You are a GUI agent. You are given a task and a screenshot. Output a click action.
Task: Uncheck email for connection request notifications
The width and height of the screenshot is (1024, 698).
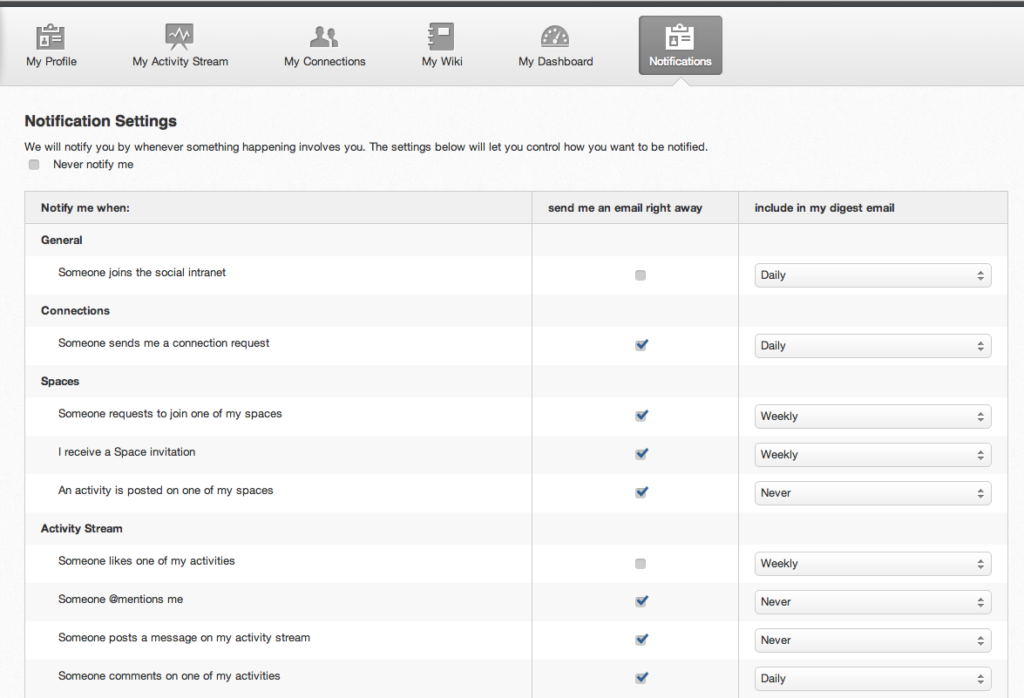tap(641, 345)
